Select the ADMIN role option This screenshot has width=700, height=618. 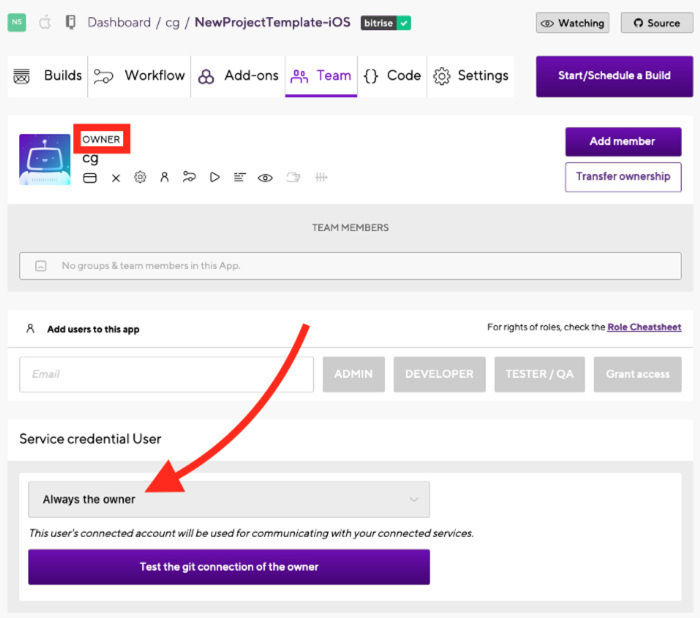(x=354, y=374)
